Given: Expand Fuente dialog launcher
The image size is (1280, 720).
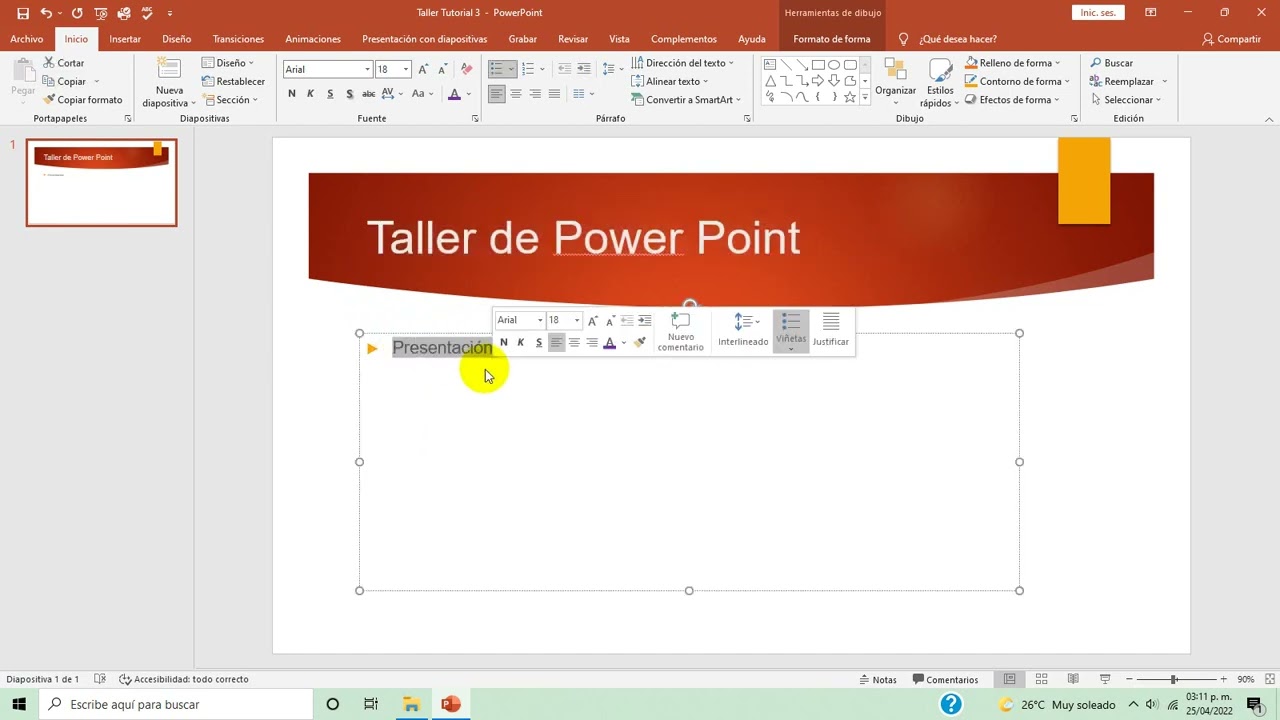Looking at the screenshot, I should coord(475,119).
